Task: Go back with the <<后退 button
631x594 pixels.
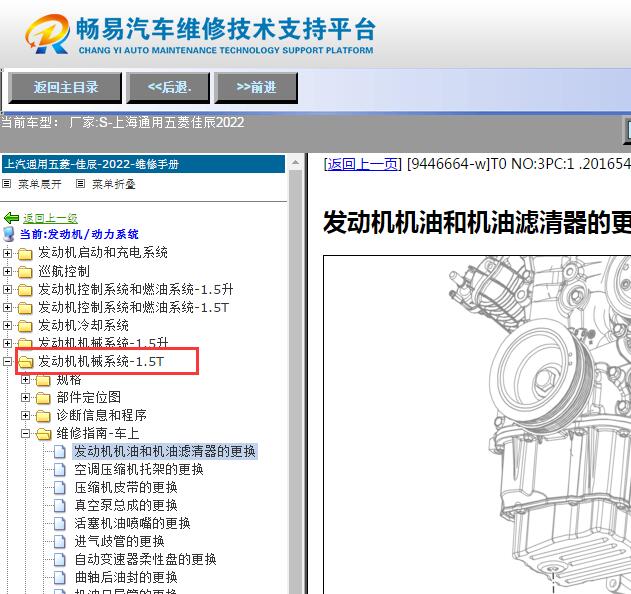Action: coord(168,87)
